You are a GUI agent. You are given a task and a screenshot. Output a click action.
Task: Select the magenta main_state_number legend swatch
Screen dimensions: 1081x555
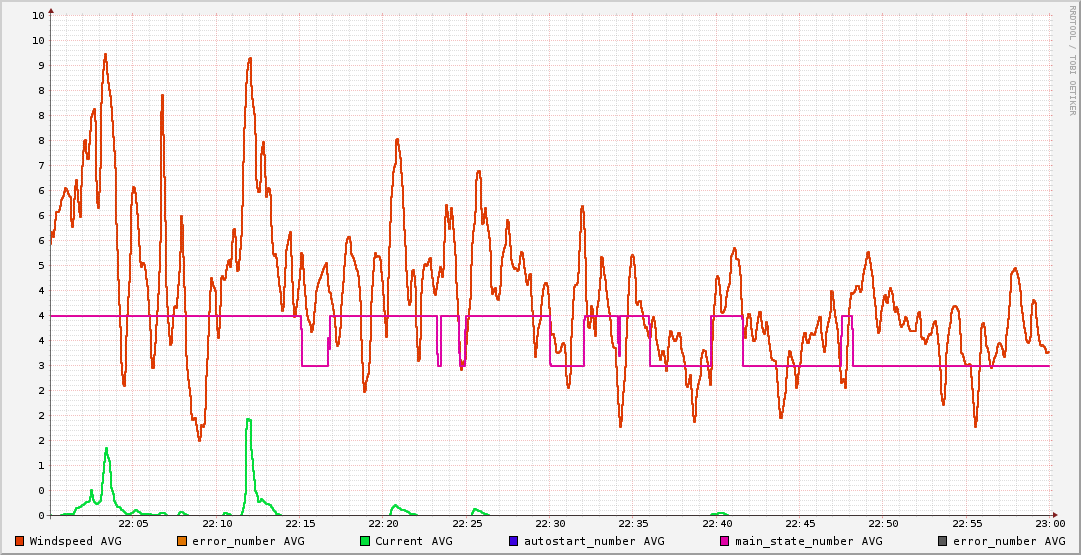point(724,541)
